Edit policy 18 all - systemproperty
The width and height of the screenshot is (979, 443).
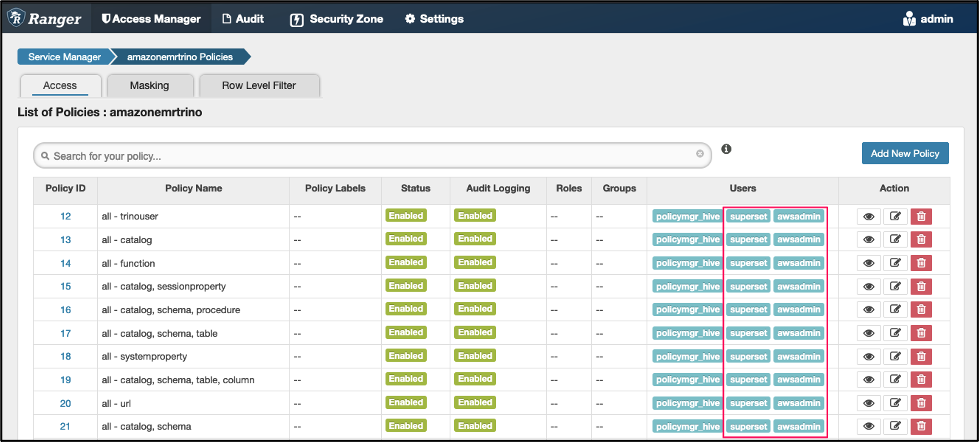click(x=895, y=356)
